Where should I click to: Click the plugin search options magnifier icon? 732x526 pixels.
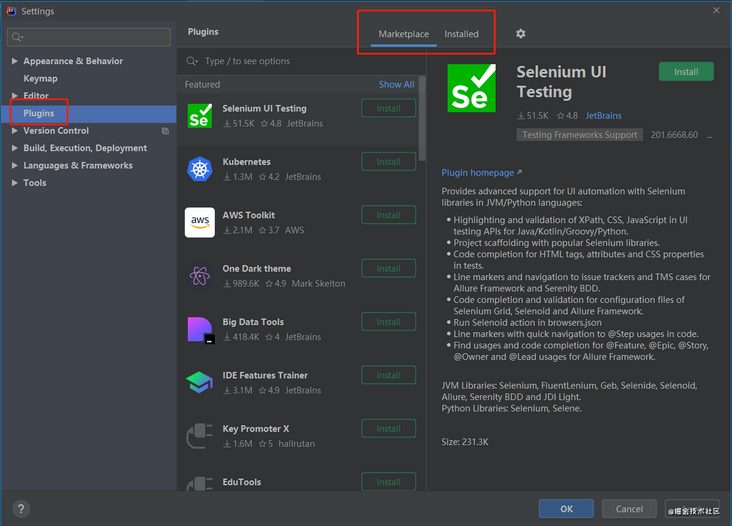pyautogui.click(x=192, y=61)
